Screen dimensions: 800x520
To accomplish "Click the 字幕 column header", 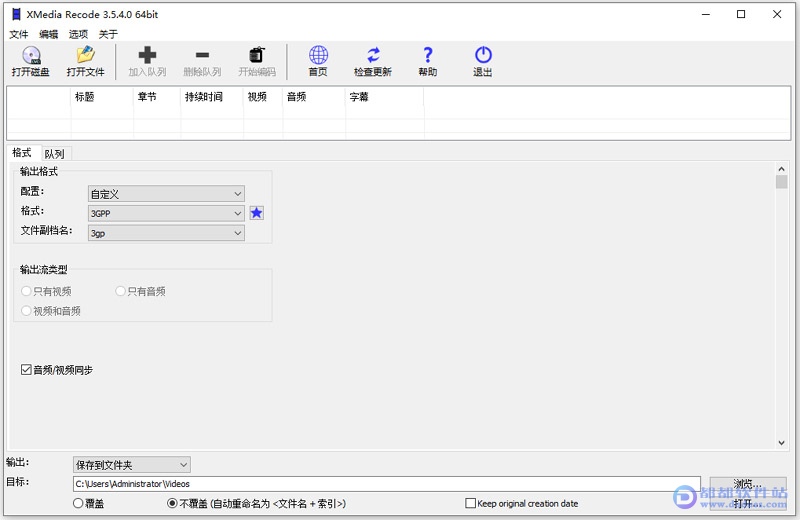I will pos(385,97).
